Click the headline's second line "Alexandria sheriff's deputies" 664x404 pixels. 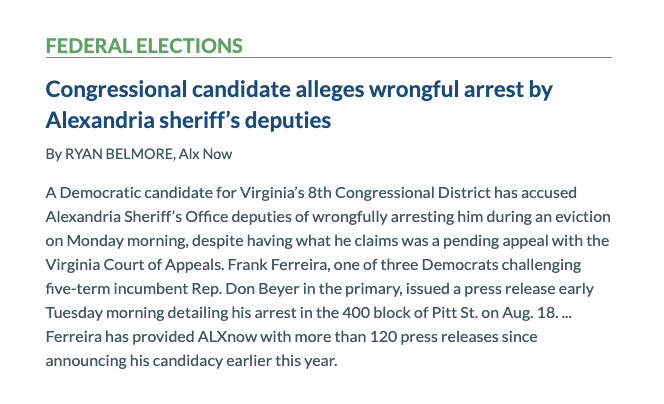click(188, 121)
